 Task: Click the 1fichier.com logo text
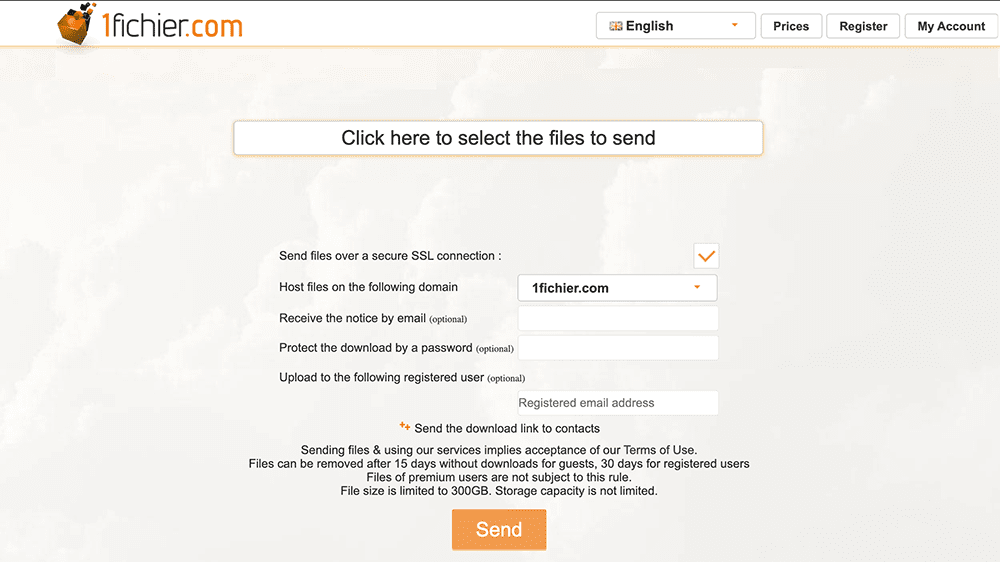172,27
